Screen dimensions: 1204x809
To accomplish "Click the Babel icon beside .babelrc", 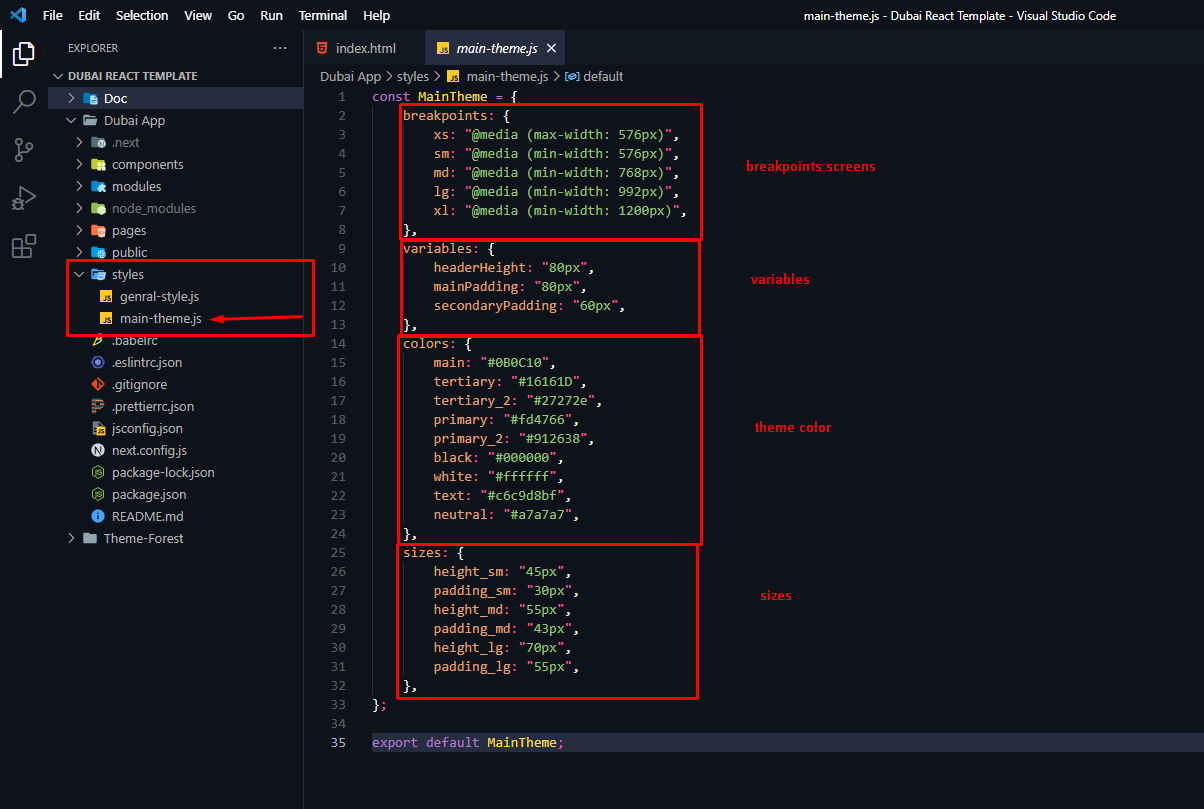I will click(98, 340).
